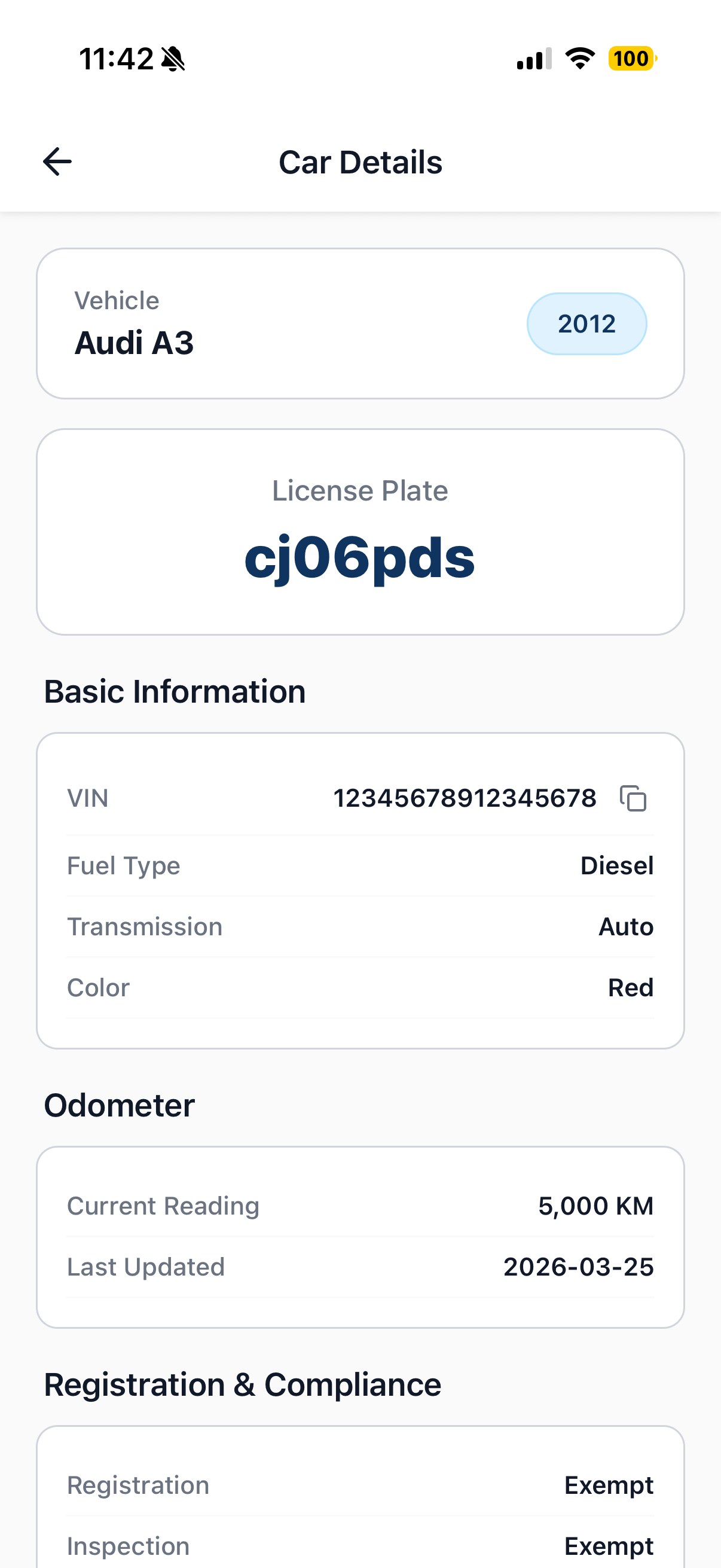Tap the back arrow icon
This screenshot has width=721, height=1568.
click(57, 162)
